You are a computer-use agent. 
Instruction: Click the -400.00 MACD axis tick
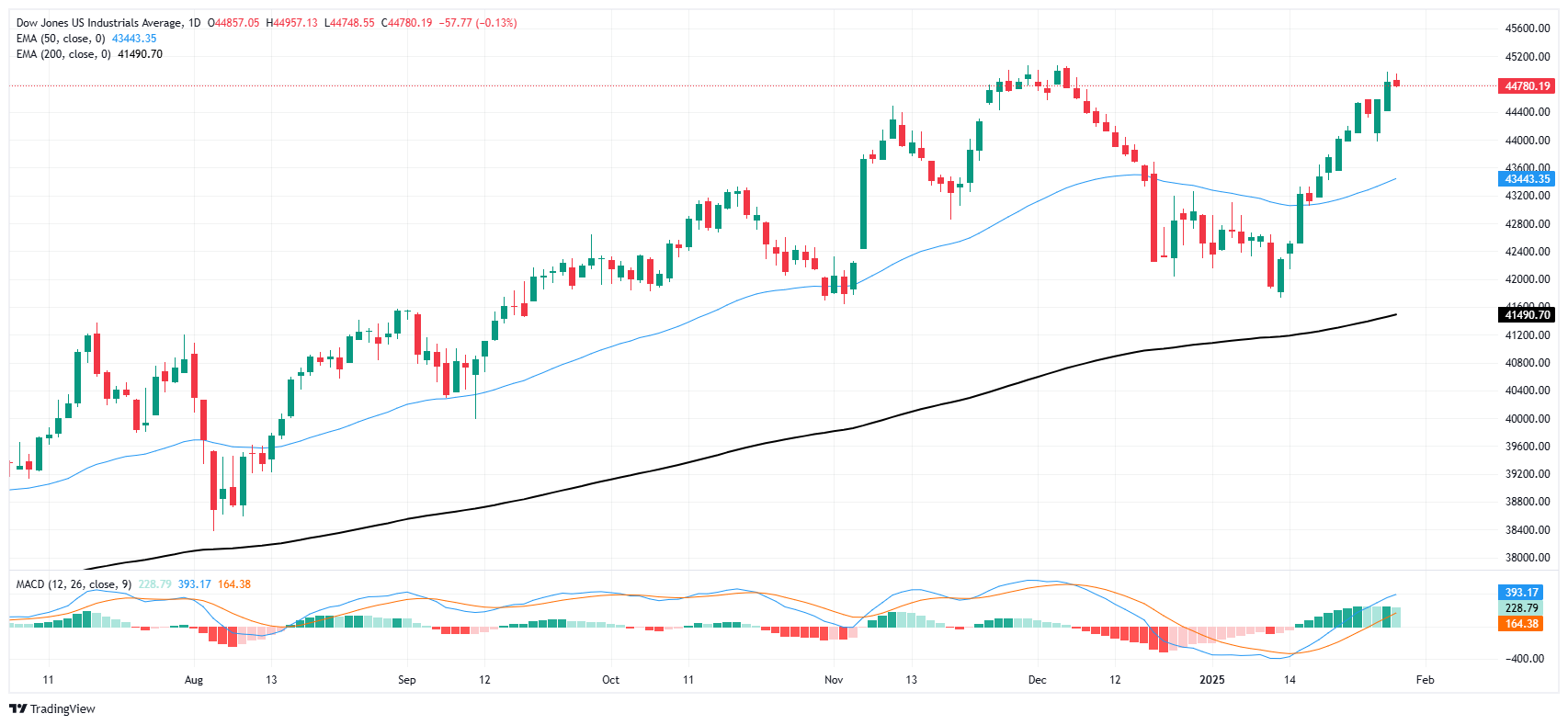point(1524,658)
